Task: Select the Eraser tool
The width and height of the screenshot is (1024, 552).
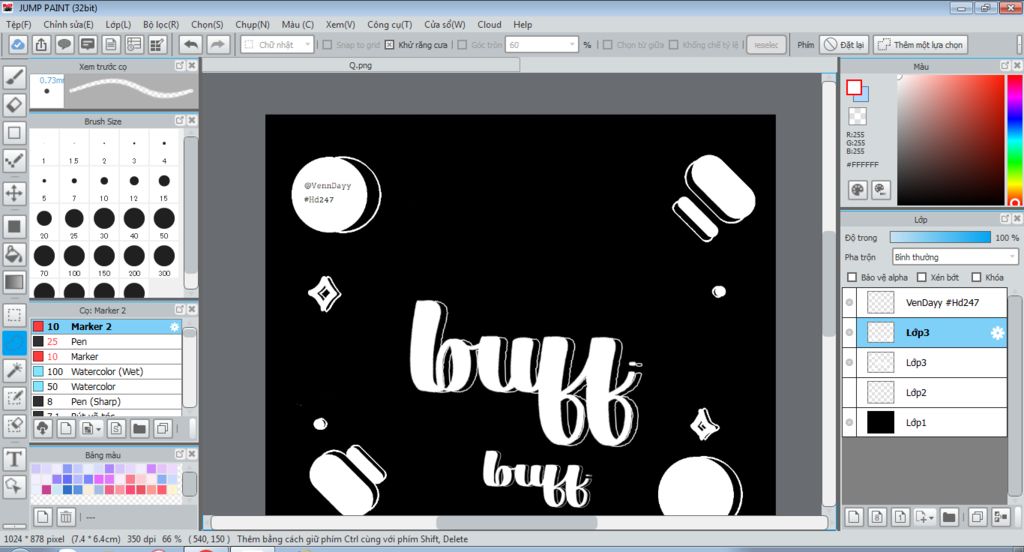Action: (14, 105)
